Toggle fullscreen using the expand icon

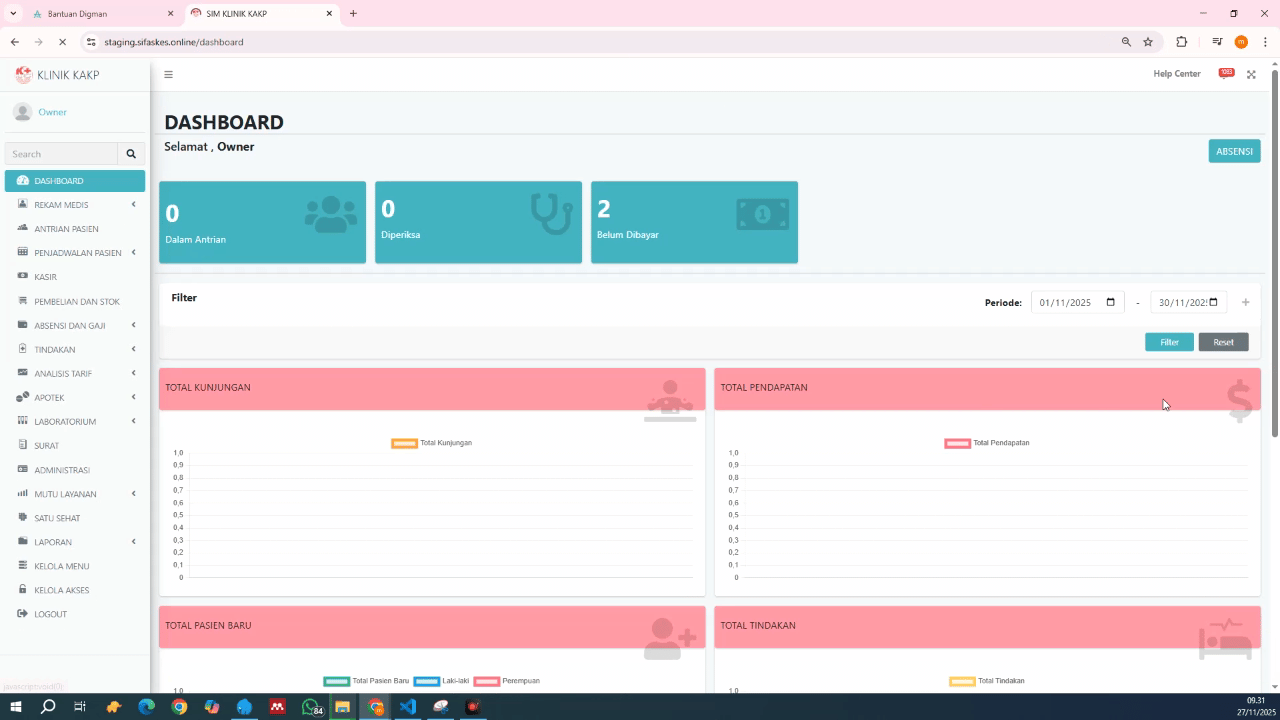click(x=1251, y=74)
